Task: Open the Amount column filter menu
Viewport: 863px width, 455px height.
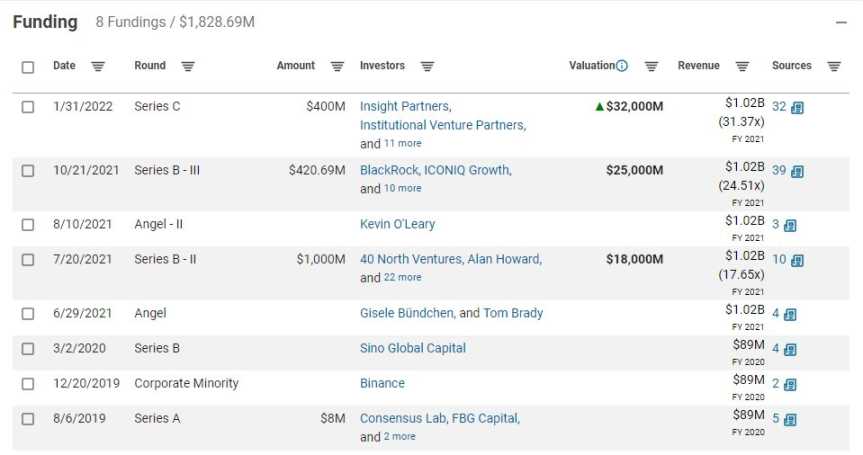Action: click(x=337, y=67)
